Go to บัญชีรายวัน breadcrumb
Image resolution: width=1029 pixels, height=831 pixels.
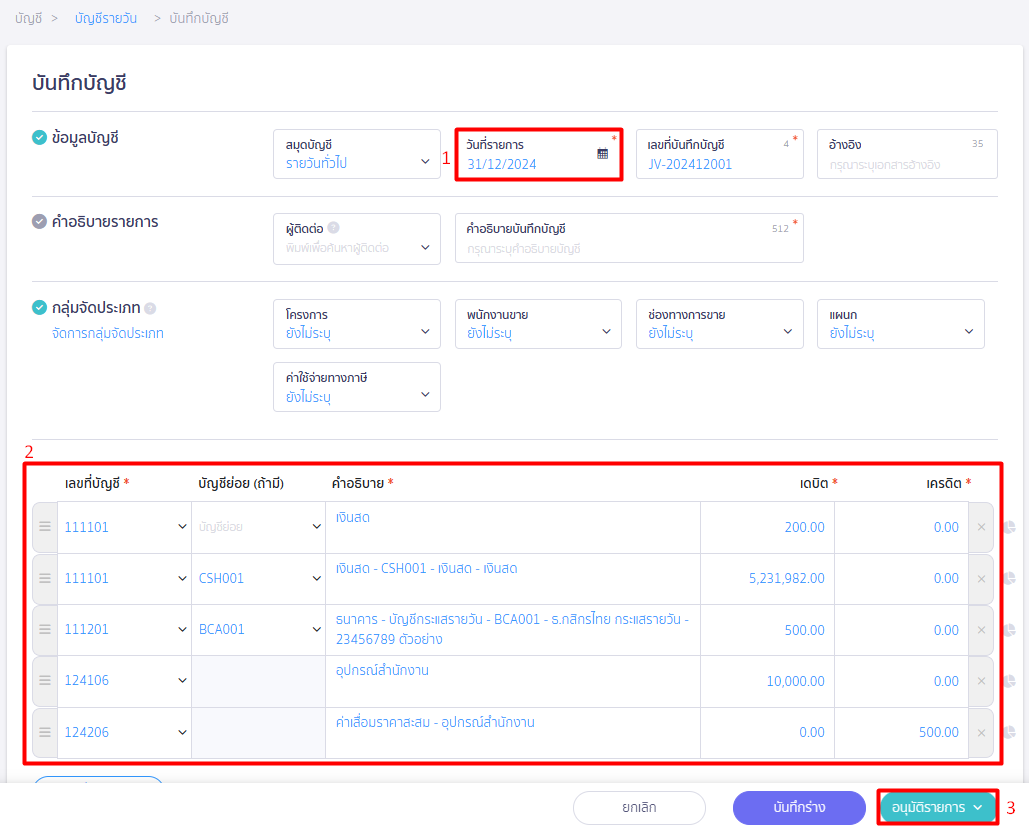[106, 18]
